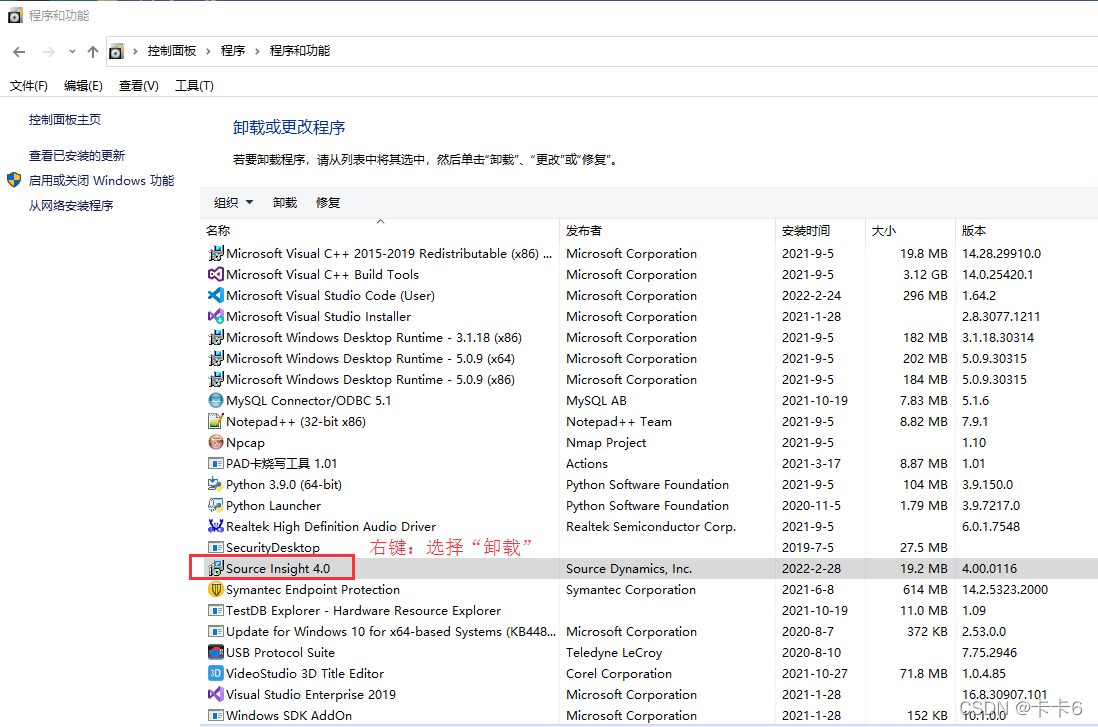Sort by the 发布者 column header

668,230
